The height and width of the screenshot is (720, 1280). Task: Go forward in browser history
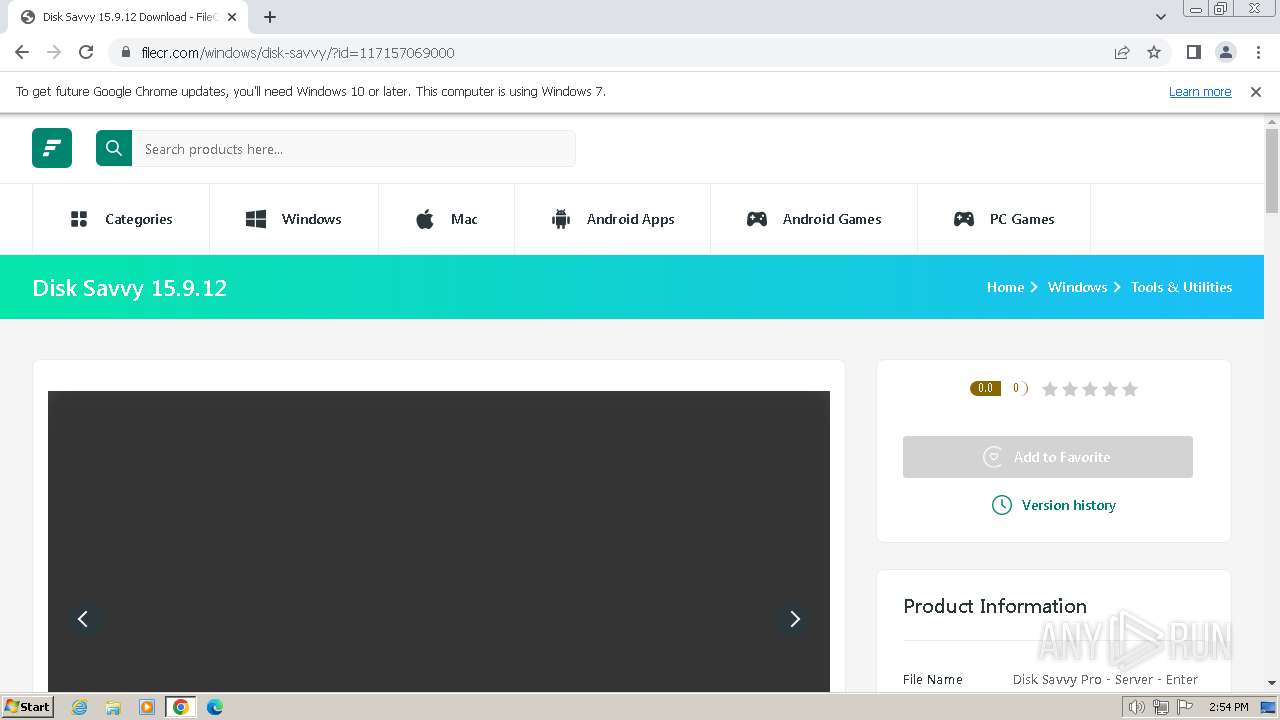[54, 52]
